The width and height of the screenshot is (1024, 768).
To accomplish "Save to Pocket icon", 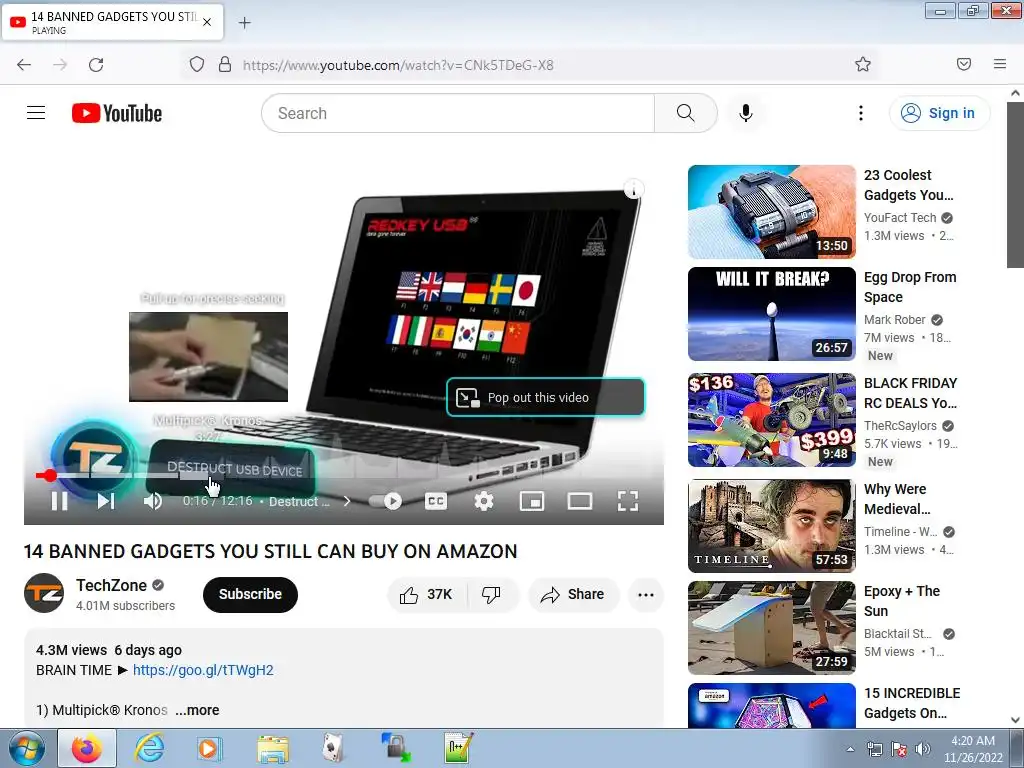I will tap(963, 64).
